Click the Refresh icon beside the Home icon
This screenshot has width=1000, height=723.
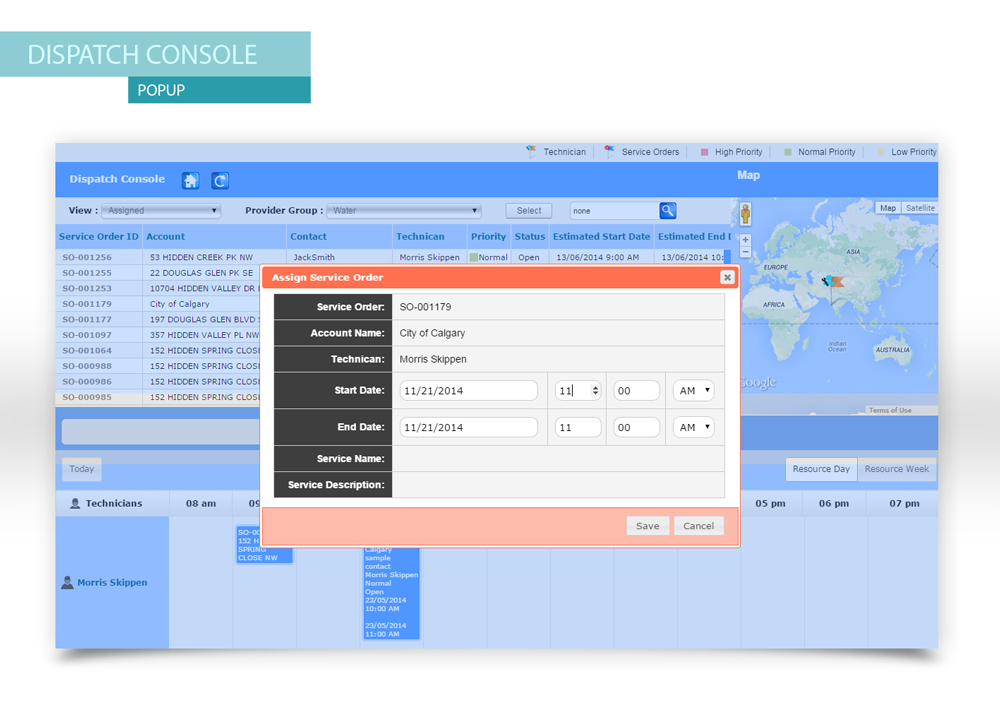click(220, 181)
